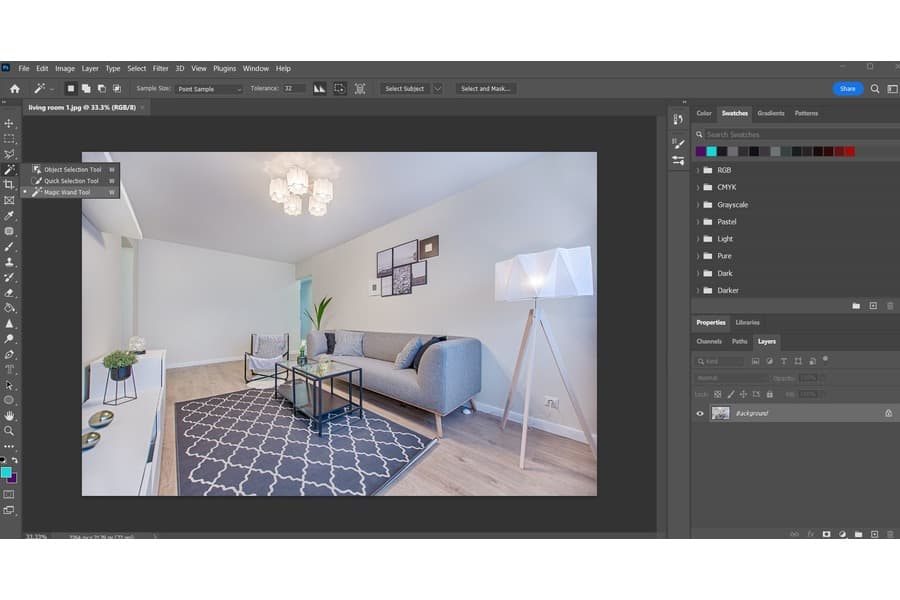
Task: Choose Intersect with Selection mode
Action: (x=117, y=88)
